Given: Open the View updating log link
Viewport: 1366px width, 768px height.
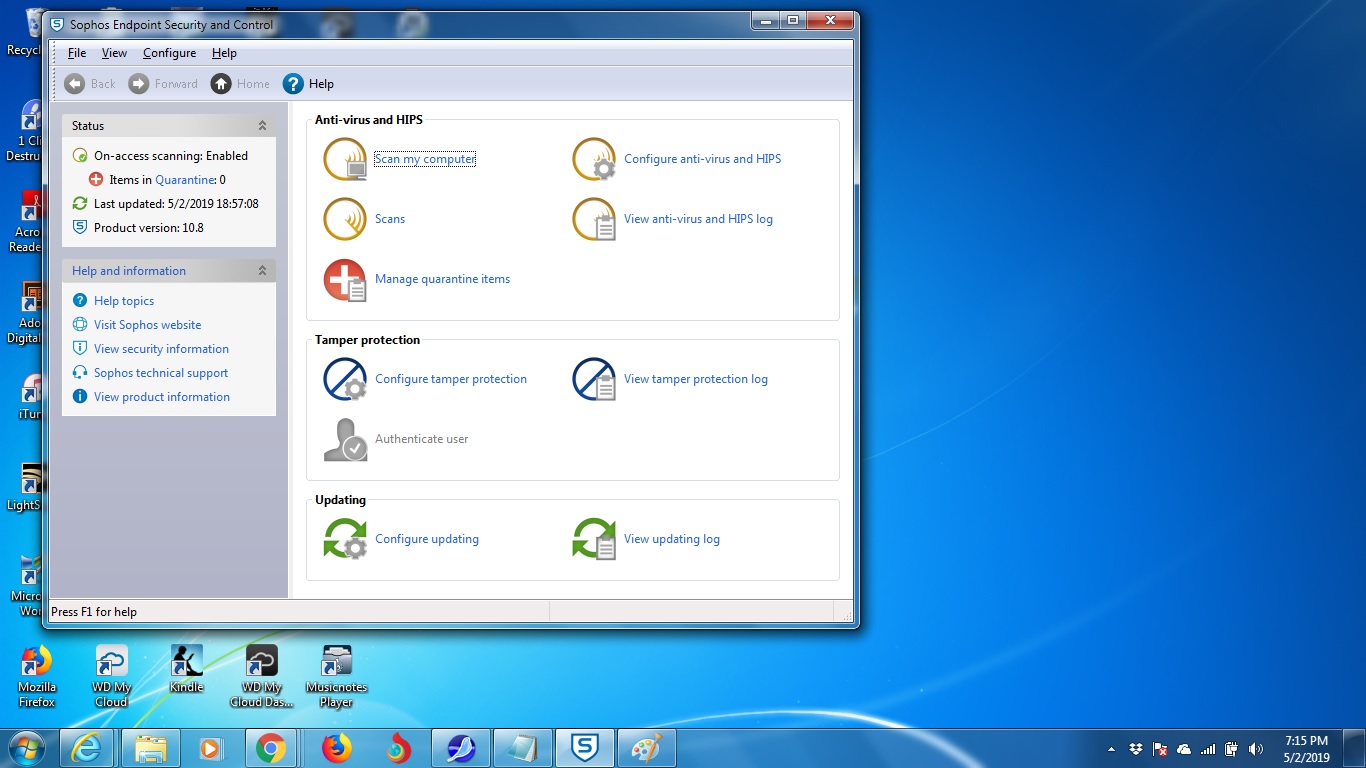Looking at the screenshot, I should point(672,539).
